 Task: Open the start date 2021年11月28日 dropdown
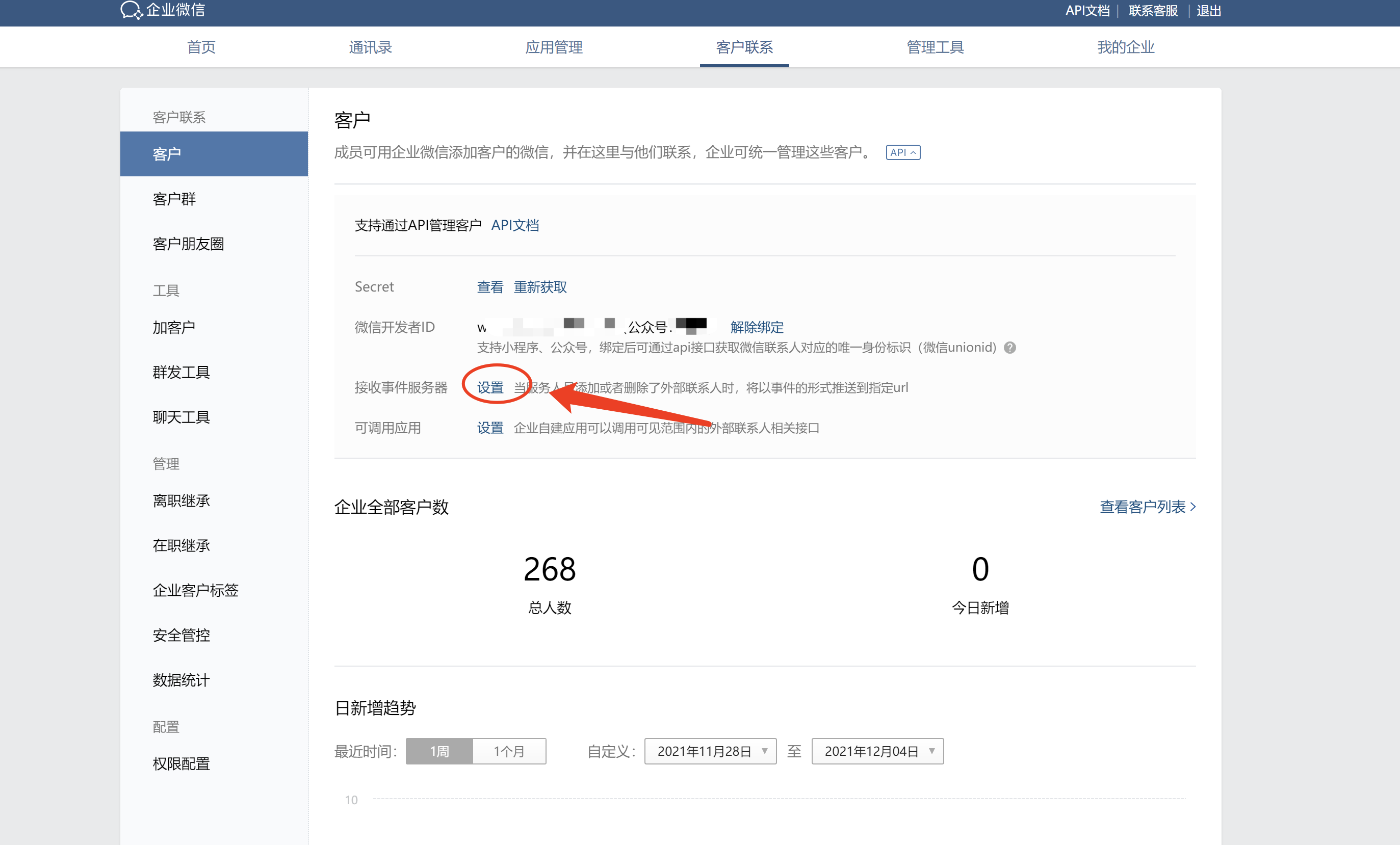click(710, 751)
